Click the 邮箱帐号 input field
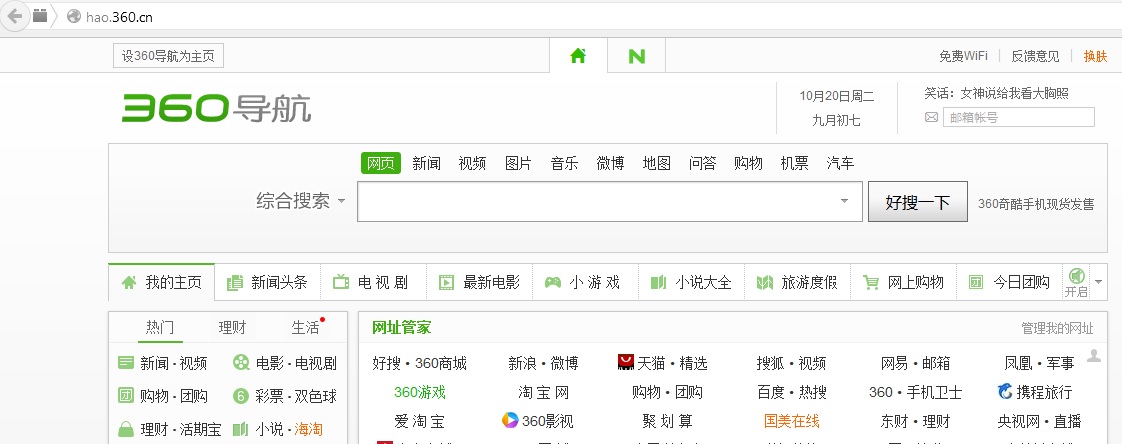This screenshot has height=444, width=1122. pos(1018,117)
